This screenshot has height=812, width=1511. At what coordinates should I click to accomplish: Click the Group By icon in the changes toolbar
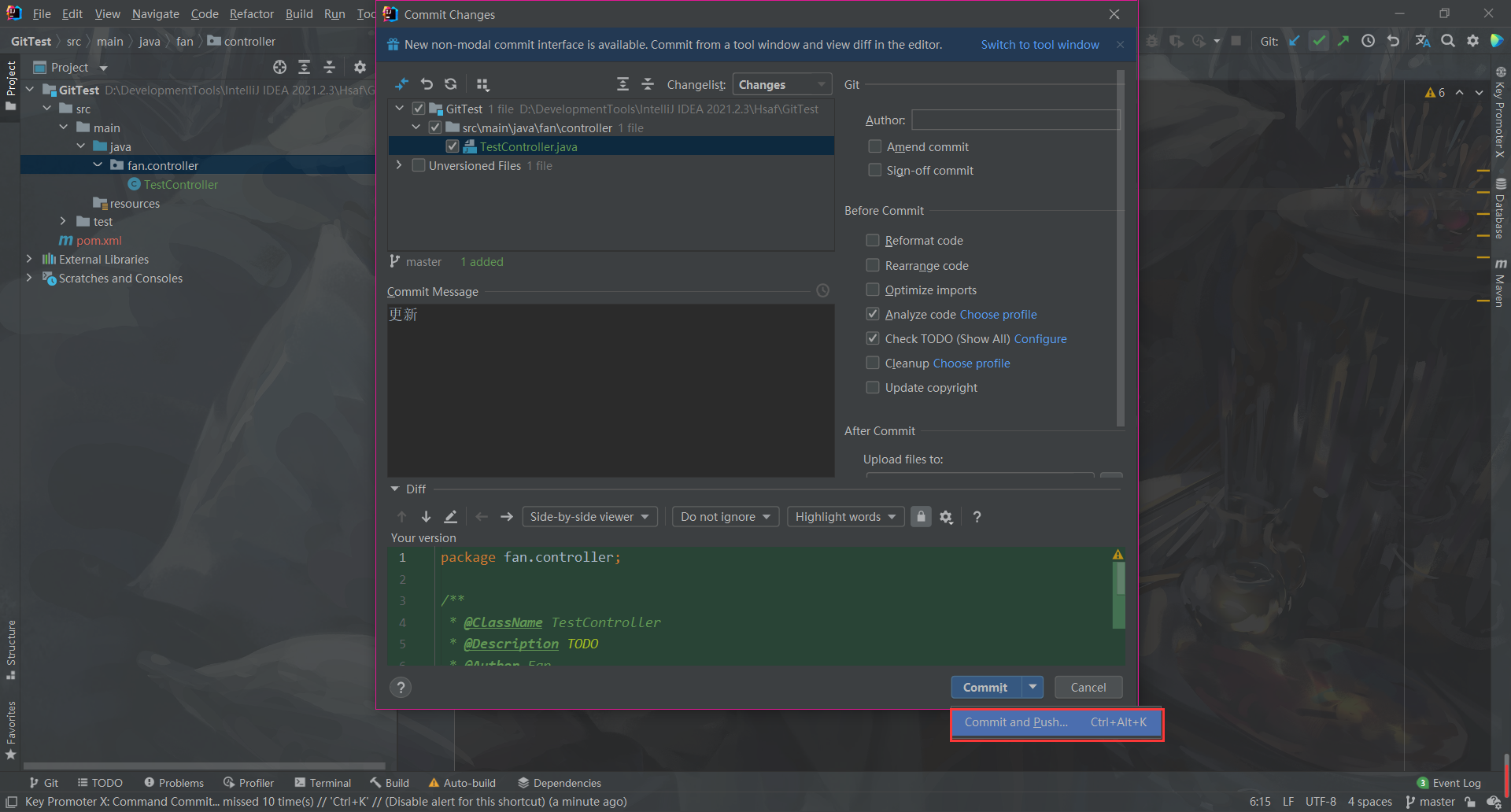point(482,84)
